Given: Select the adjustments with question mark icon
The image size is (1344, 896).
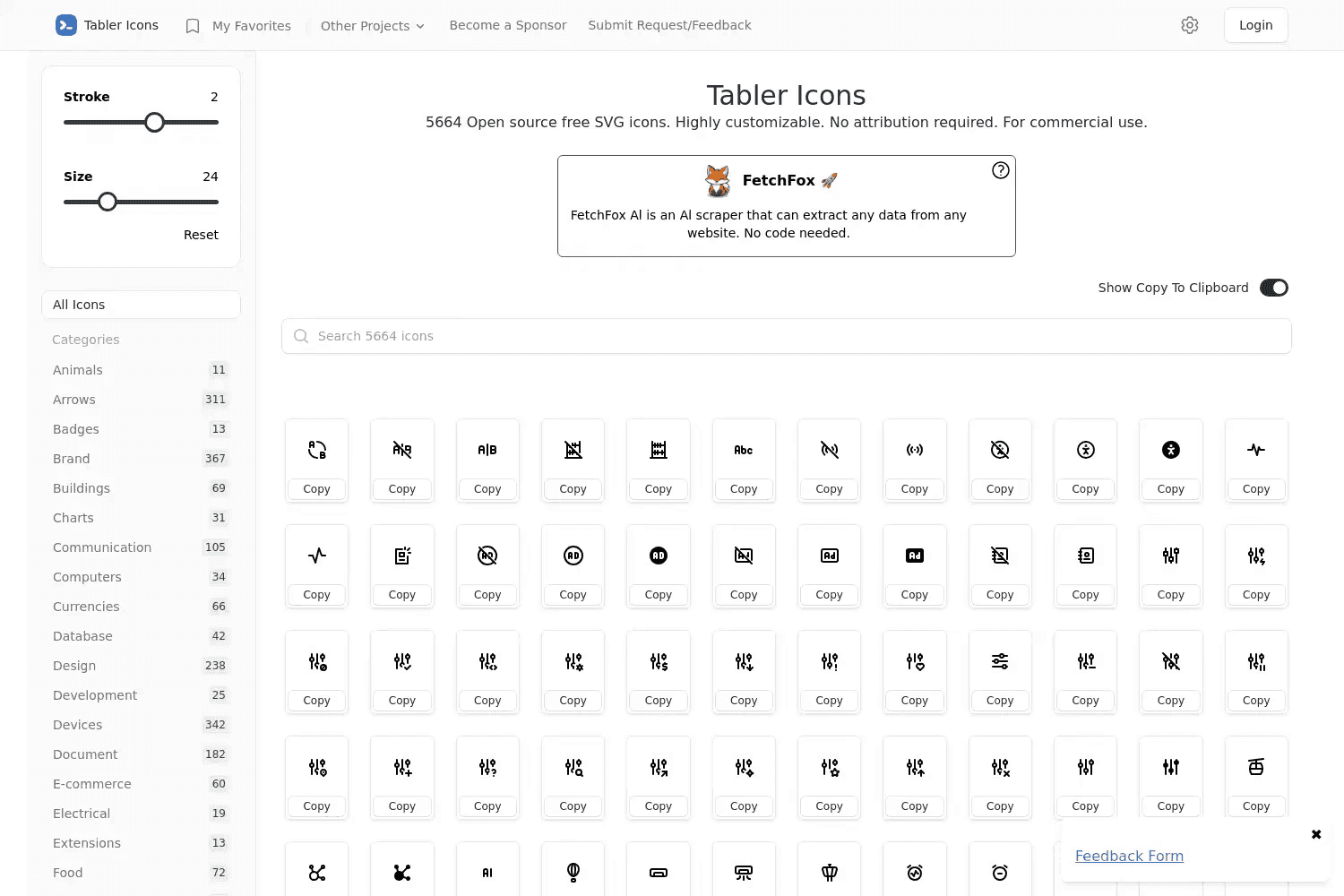Looking at the screenshot, I should click(x=487, y=767).
